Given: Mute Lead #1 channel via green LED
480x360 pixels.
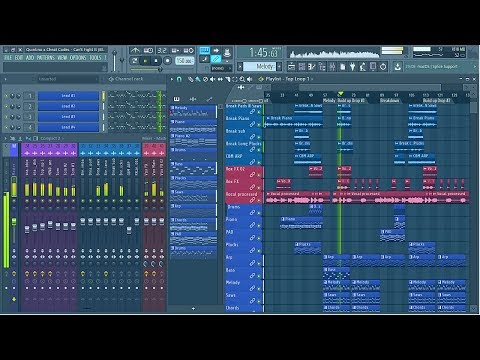Looking at the screenshot, I should pyautogui.click(x=6, y=96).
